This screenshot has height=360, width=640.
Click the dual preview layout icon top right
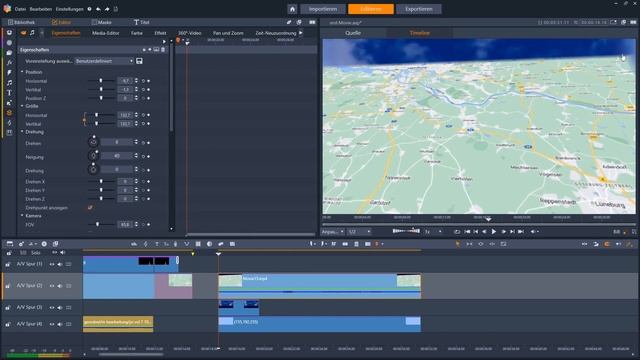(x=633, y=22)
